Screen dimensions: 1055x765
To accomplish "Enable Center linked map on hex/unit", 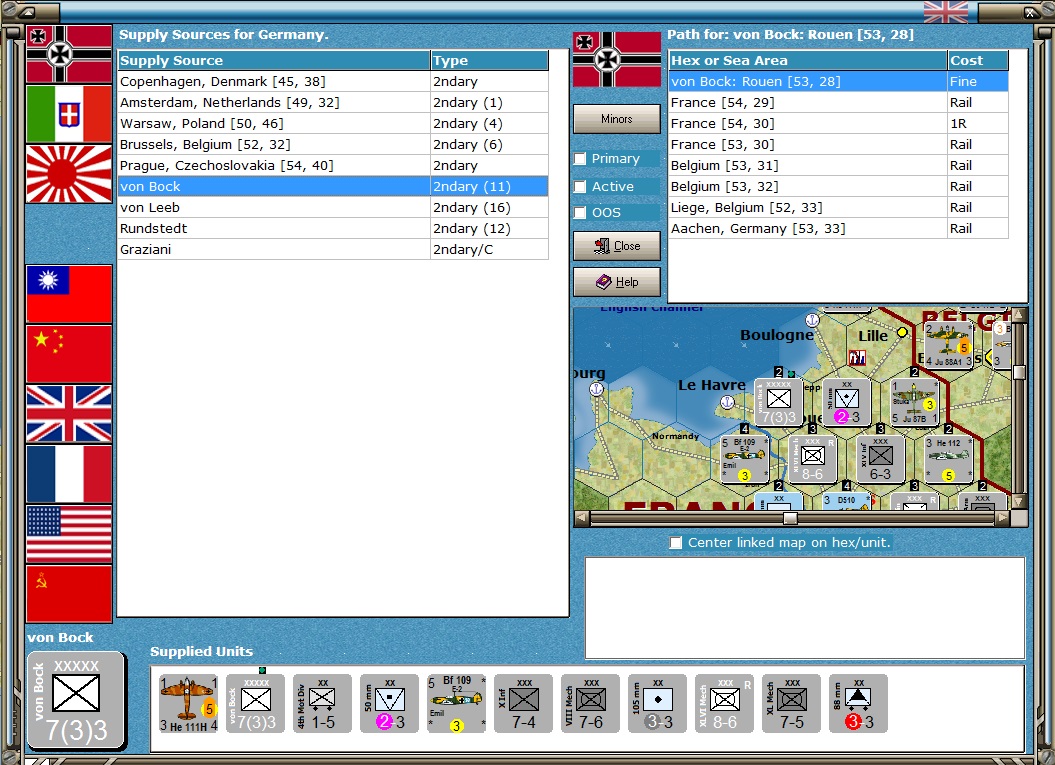I will (x=676, y=543).
